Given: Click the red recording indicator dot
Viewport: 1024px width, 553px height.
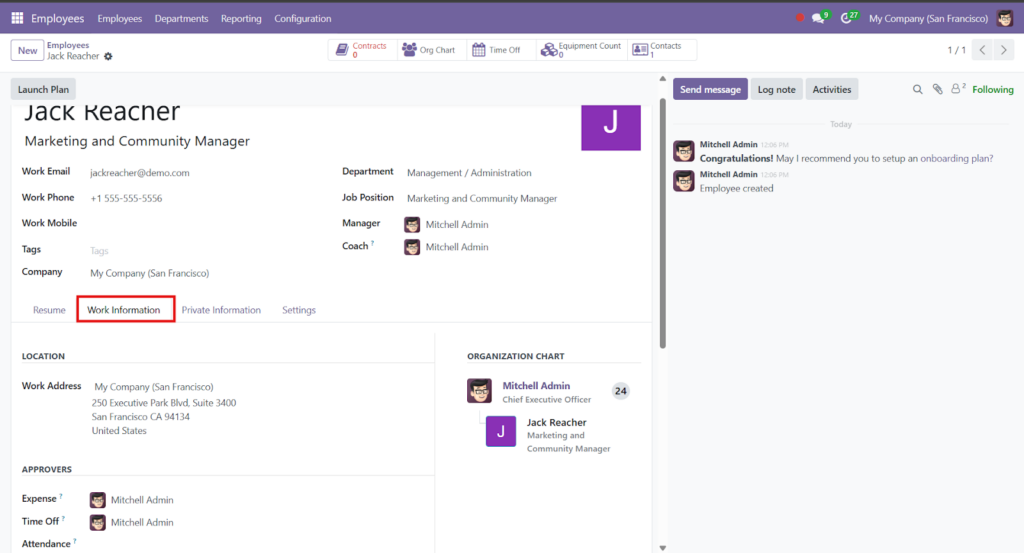Looking at the screenshot, I should pyautogui.click(x=799, y=18).
